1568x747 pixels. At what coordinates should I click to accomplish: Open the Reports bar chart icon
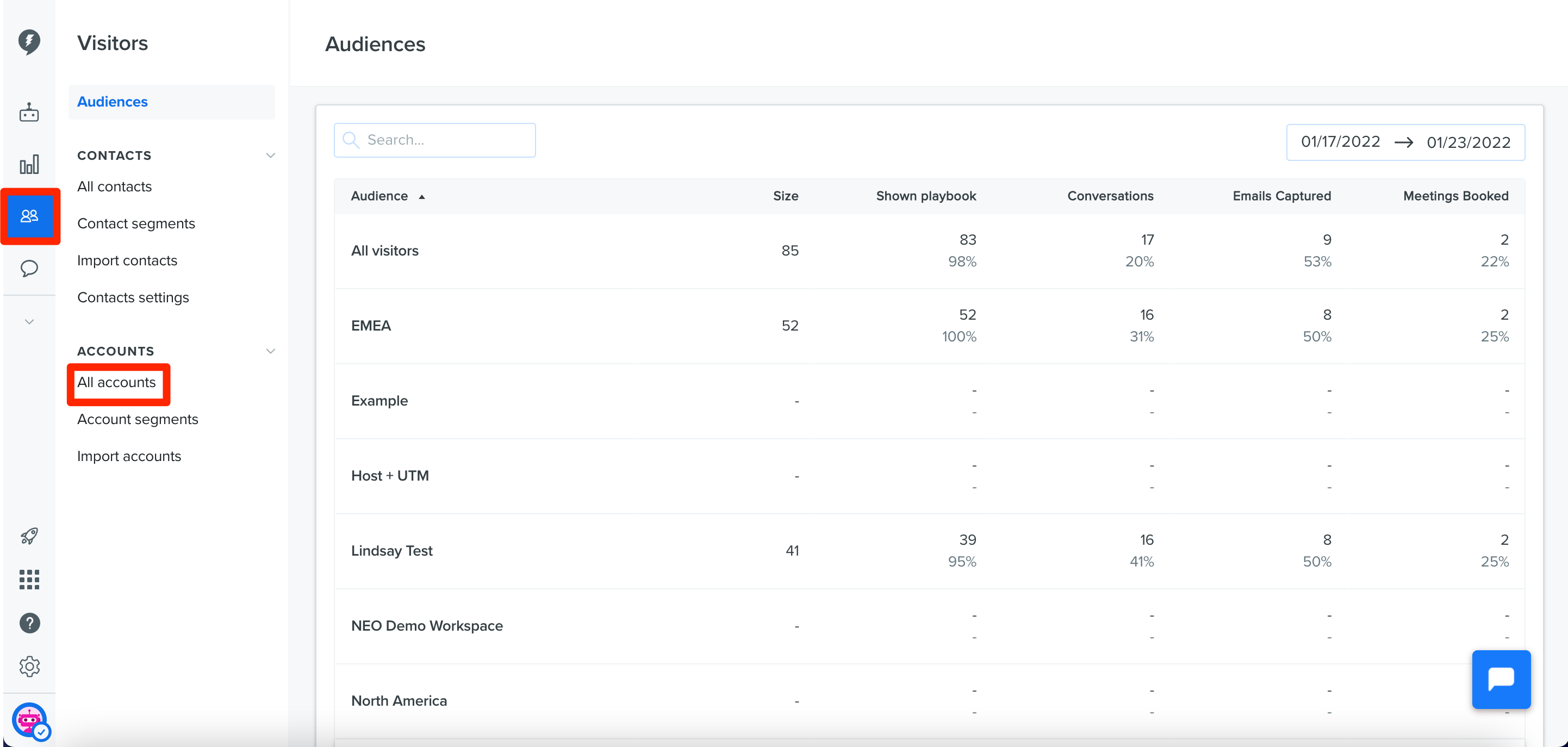(x=29, y=164)
